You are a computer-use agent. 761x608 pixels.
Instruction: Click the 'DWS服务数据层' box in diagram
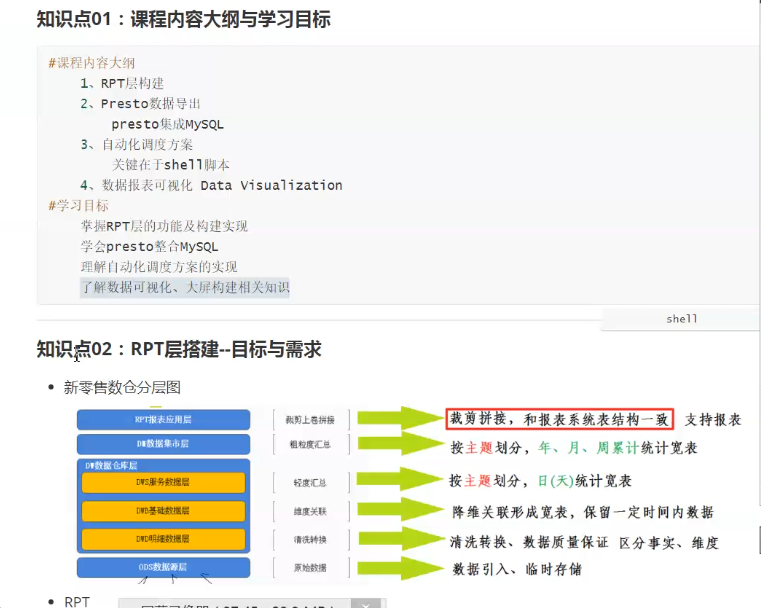pos(164,482)
